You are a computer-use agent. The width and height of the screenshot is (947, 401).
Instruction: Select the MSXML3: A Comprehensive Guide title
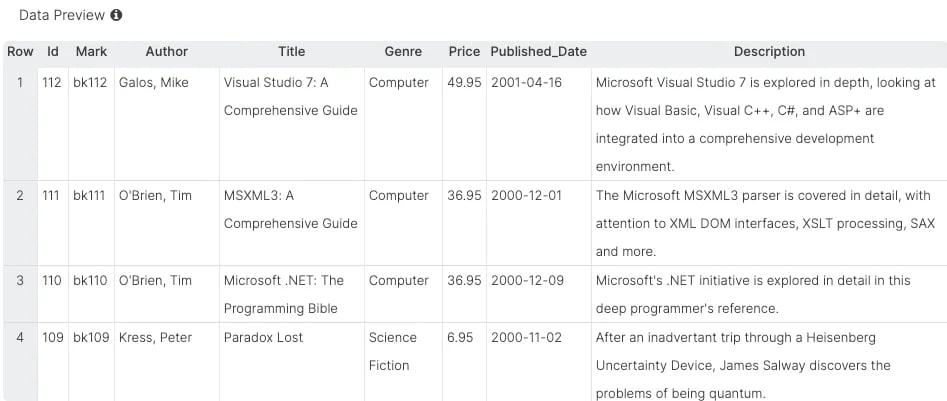291,210
